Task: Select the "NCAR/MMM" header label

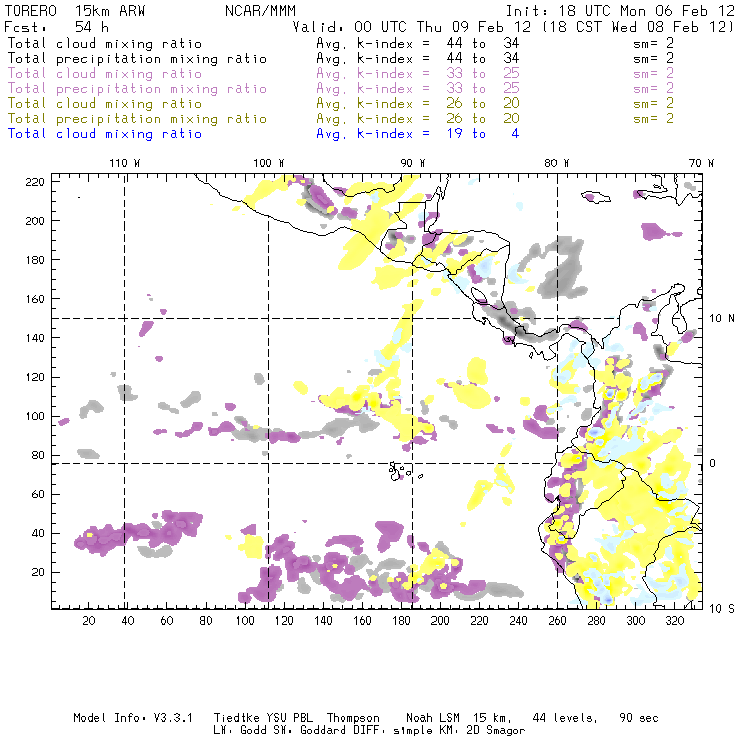Action: pos(260,11)
